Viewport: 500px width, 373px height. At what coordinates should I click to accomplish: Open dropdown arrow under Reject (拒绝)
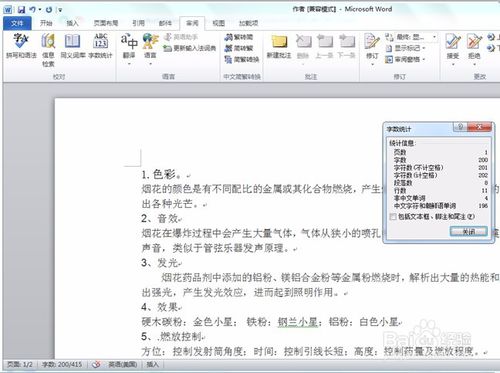[x=474, y=64]
